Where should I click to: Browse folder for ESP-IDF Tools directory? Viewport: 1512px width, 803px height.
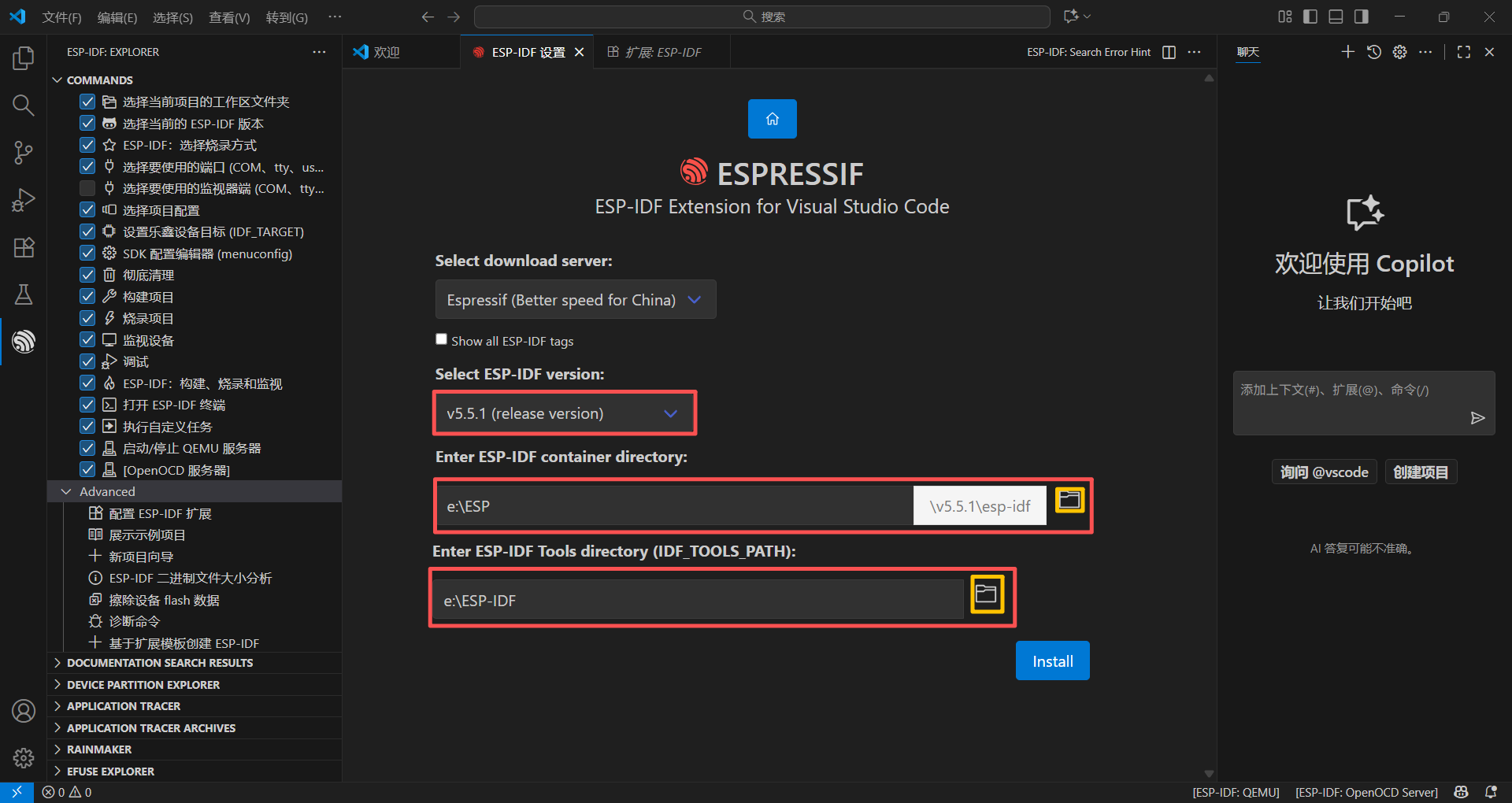987,594
